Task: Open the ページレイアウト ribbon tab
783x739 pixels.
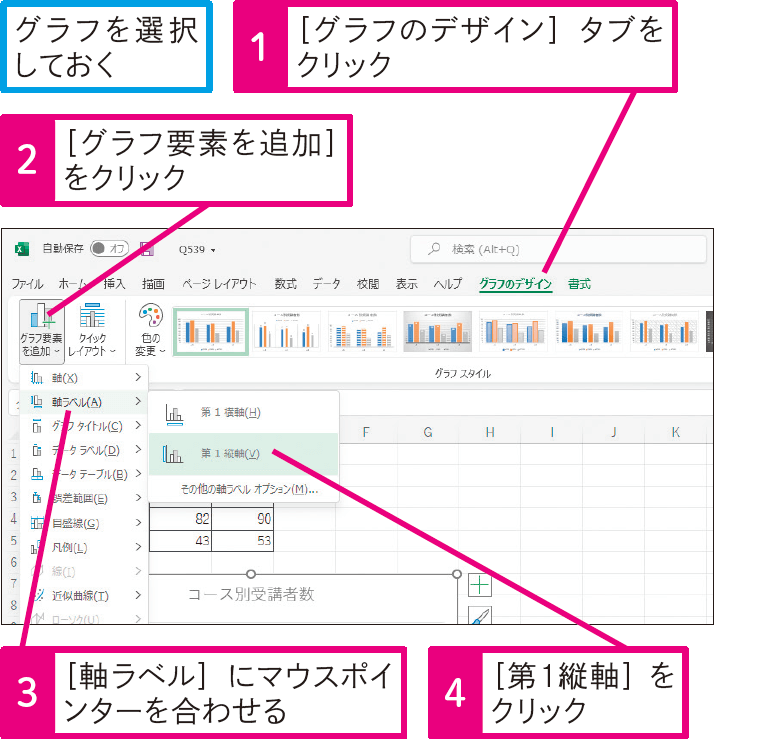Action: pyautogui.click(x=219, y=284)
